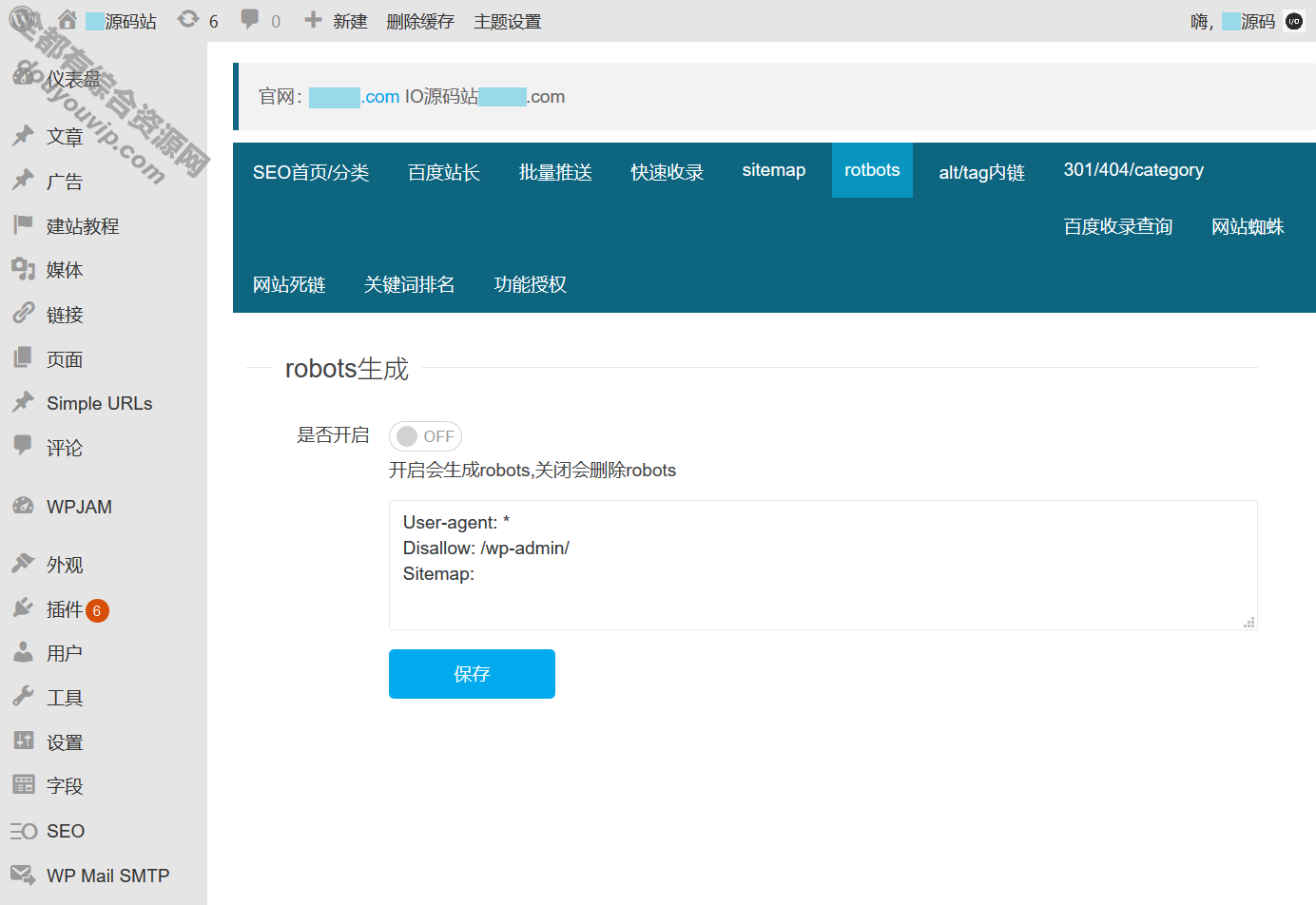The width and height of the screenshot is (1316, 905).
Task: Open the comments bubble icon in admin bar
Action: pos(250,19)
